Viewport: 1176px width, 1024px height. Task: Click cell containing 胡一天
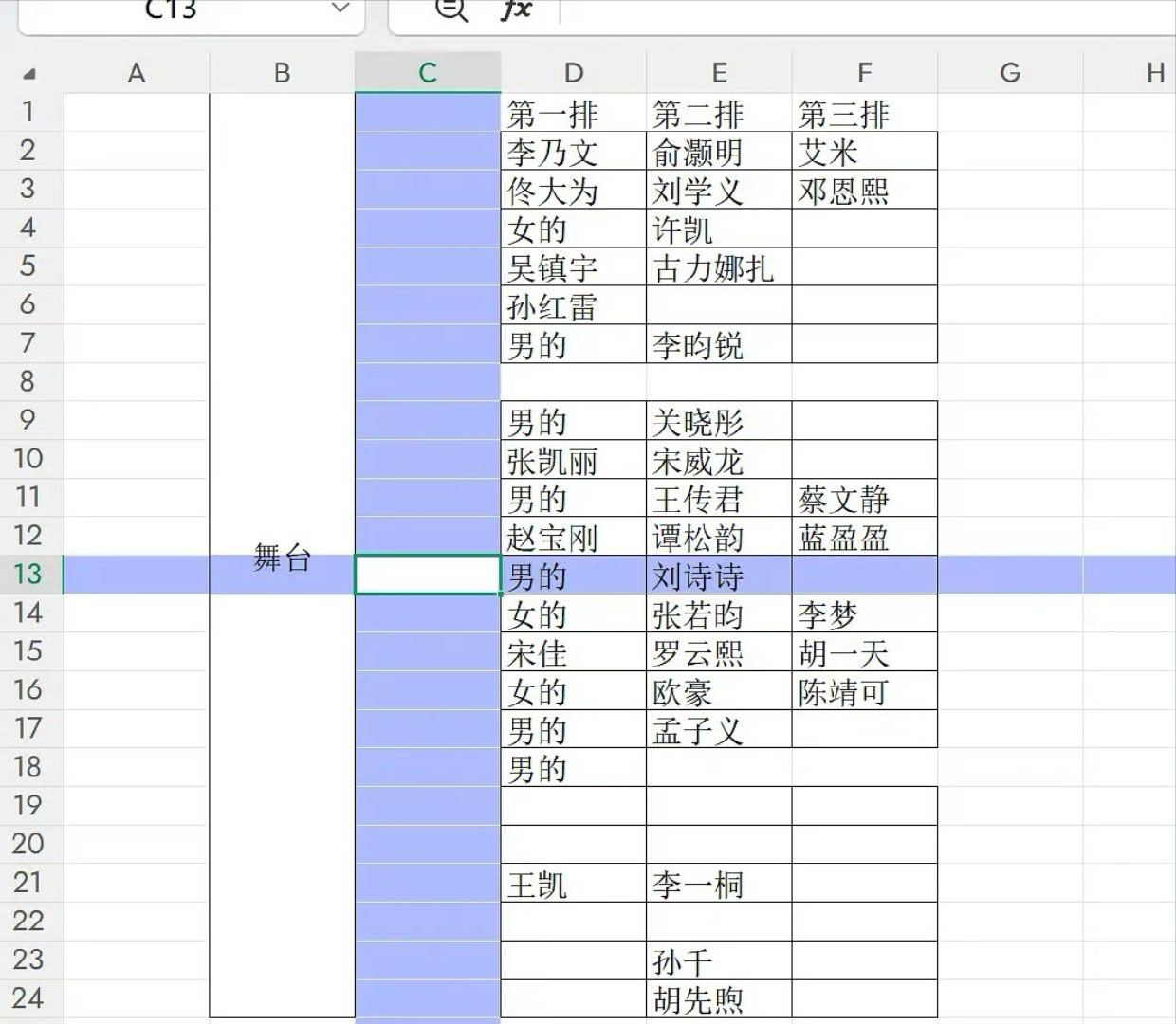click(x=864, y=653)
